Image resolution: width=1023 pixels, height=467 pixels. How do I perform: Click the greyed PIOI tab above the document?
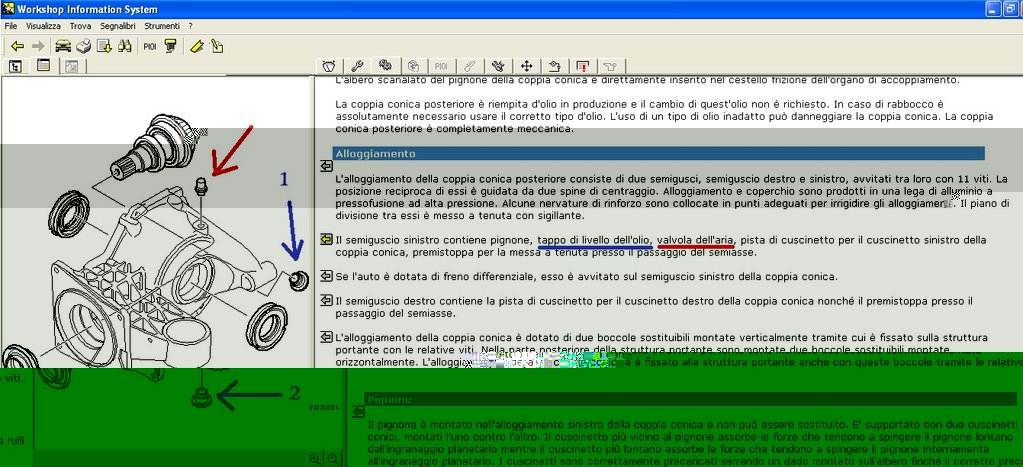[442, 66]
